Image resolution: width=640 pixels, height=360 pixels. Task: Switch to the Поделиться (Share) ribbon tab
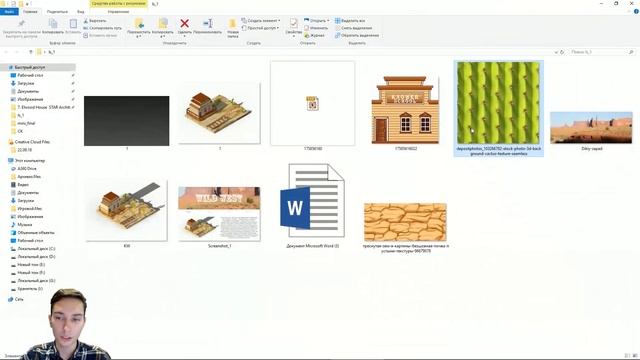[x=57, y=11]
